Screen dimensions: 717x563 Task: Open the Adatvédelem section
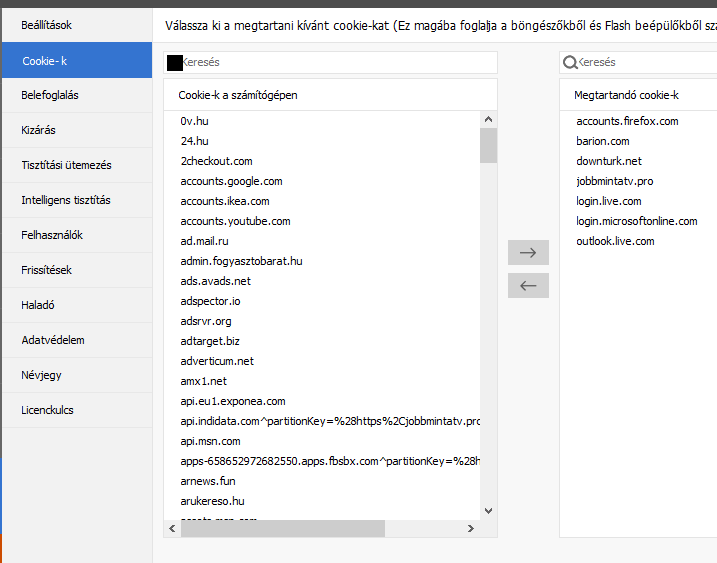(77, 340)
